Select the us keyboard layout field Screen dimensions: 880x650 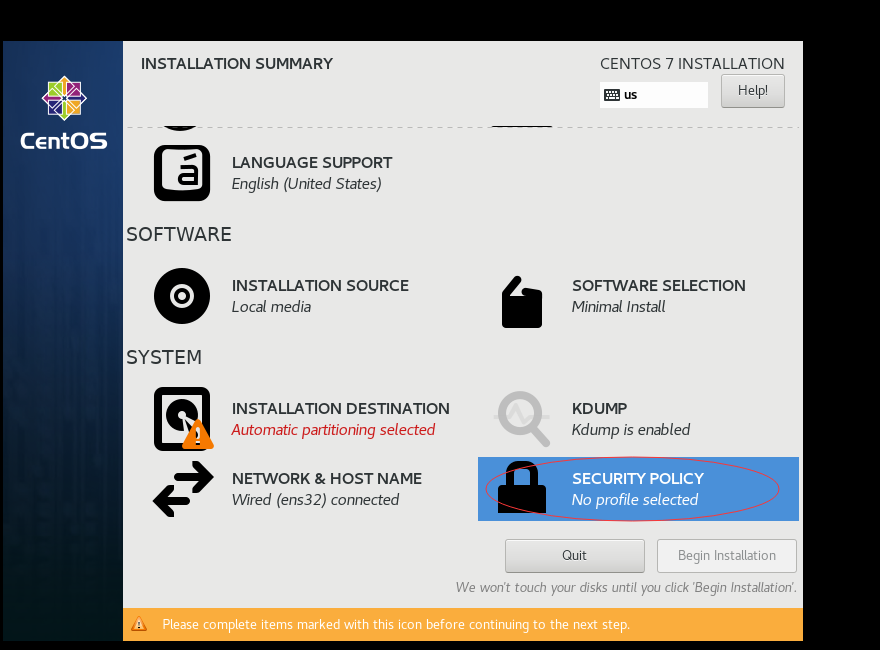click(654, 95)
